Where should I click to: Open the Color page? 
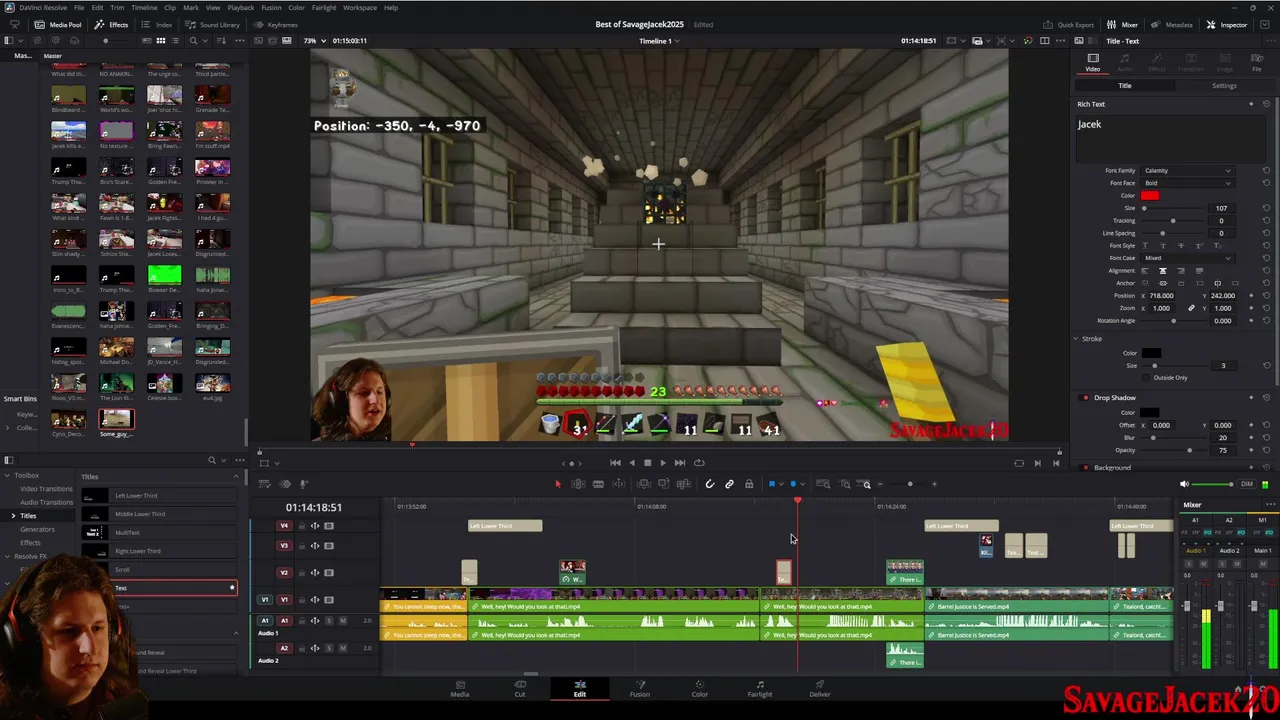[699, 689]
